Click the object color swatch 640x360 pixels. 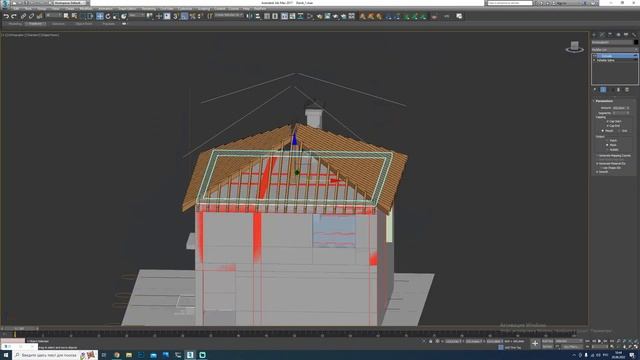click(636, 42)
